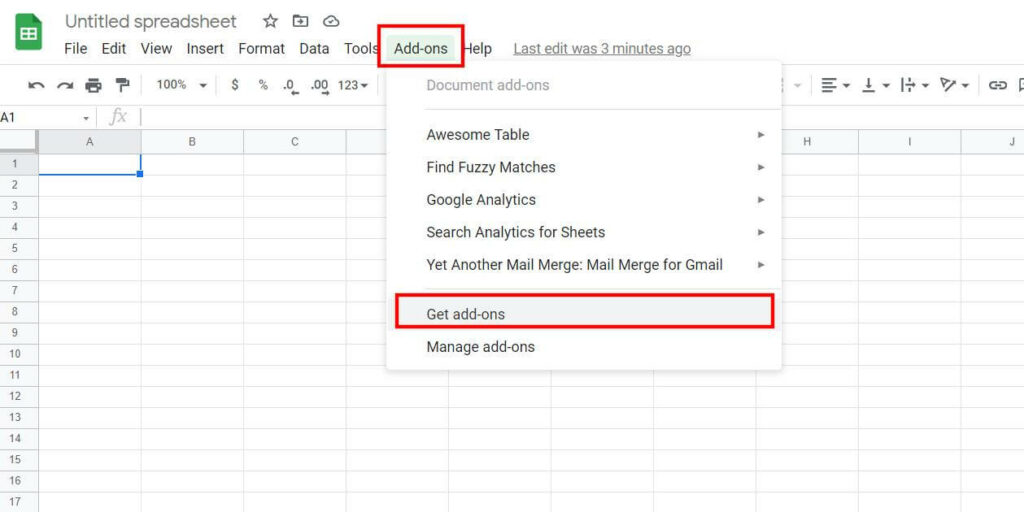Decrease decimal places
The width and height of the screenshot is (1024, 512).
coord(290,86)
